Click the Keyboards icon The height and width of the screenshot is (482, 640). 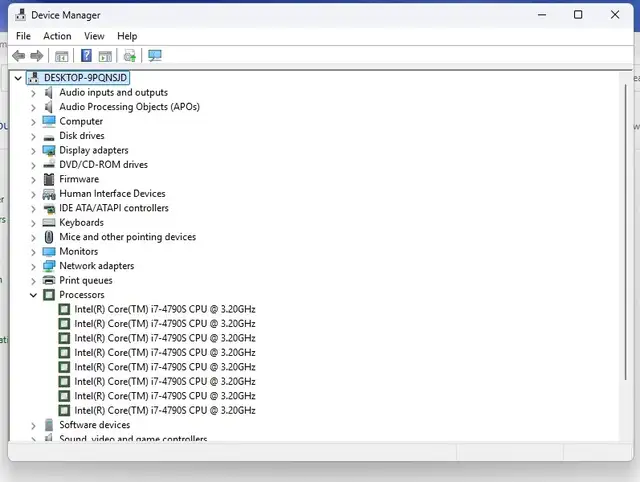[x=49, y=223]
